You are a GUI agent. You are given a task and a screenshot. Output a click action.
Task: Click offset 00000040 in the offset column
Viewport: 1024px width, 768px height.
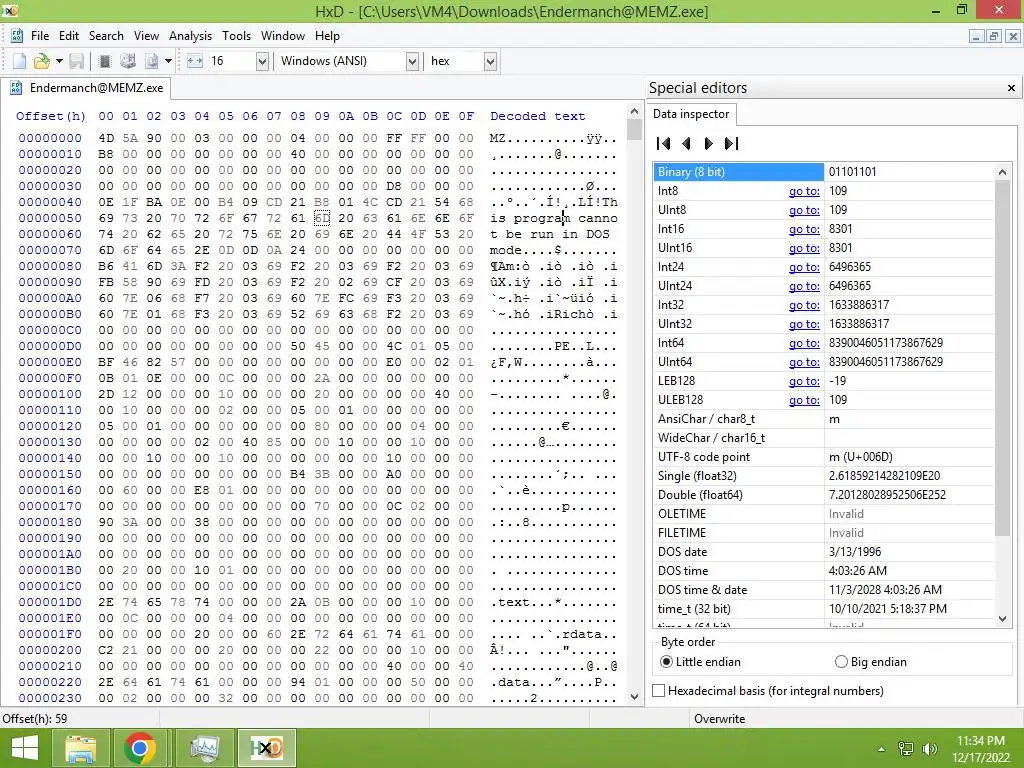[50, 202]
